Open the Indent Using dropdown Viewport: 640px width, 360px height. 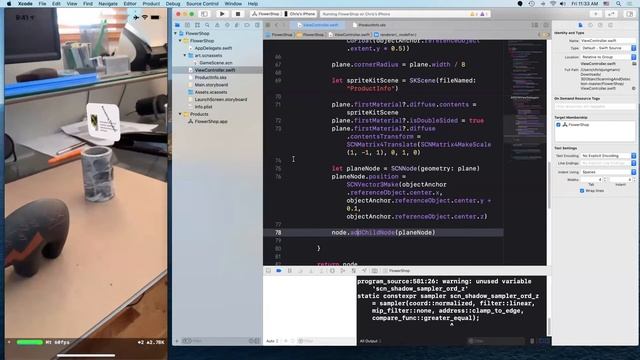point(608,172)
